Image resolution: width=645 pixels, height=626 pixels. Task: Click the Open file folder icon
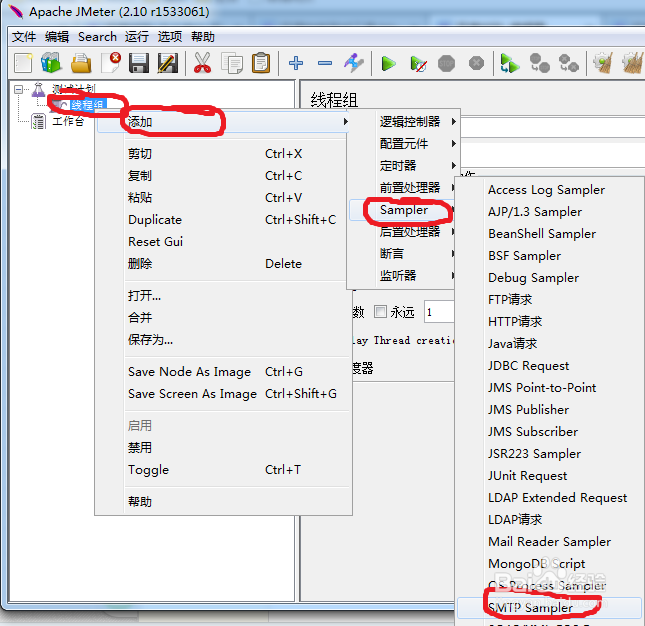pyautogui.click(x=81, y=63)
